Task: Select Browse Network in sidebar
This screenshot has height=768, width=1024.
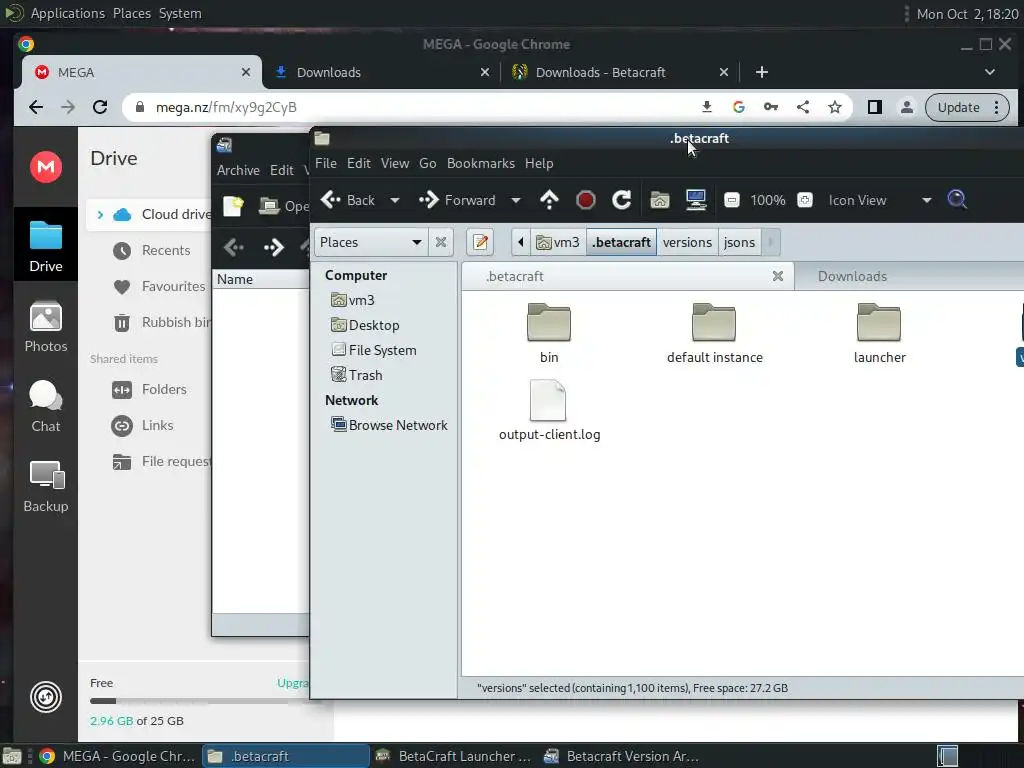Action: pyautogui.click(x=389, y=425)
